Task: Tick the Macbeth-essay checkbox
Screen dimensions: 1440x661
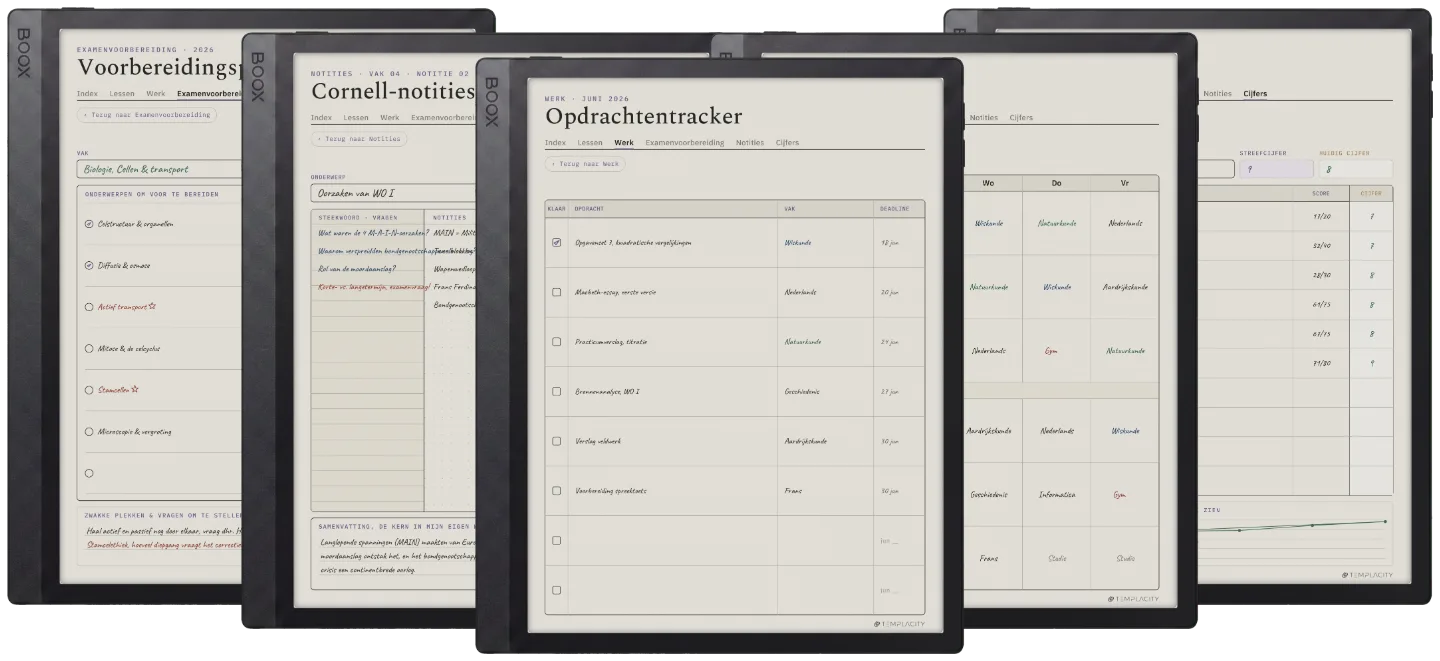Action: click(557, 292)
